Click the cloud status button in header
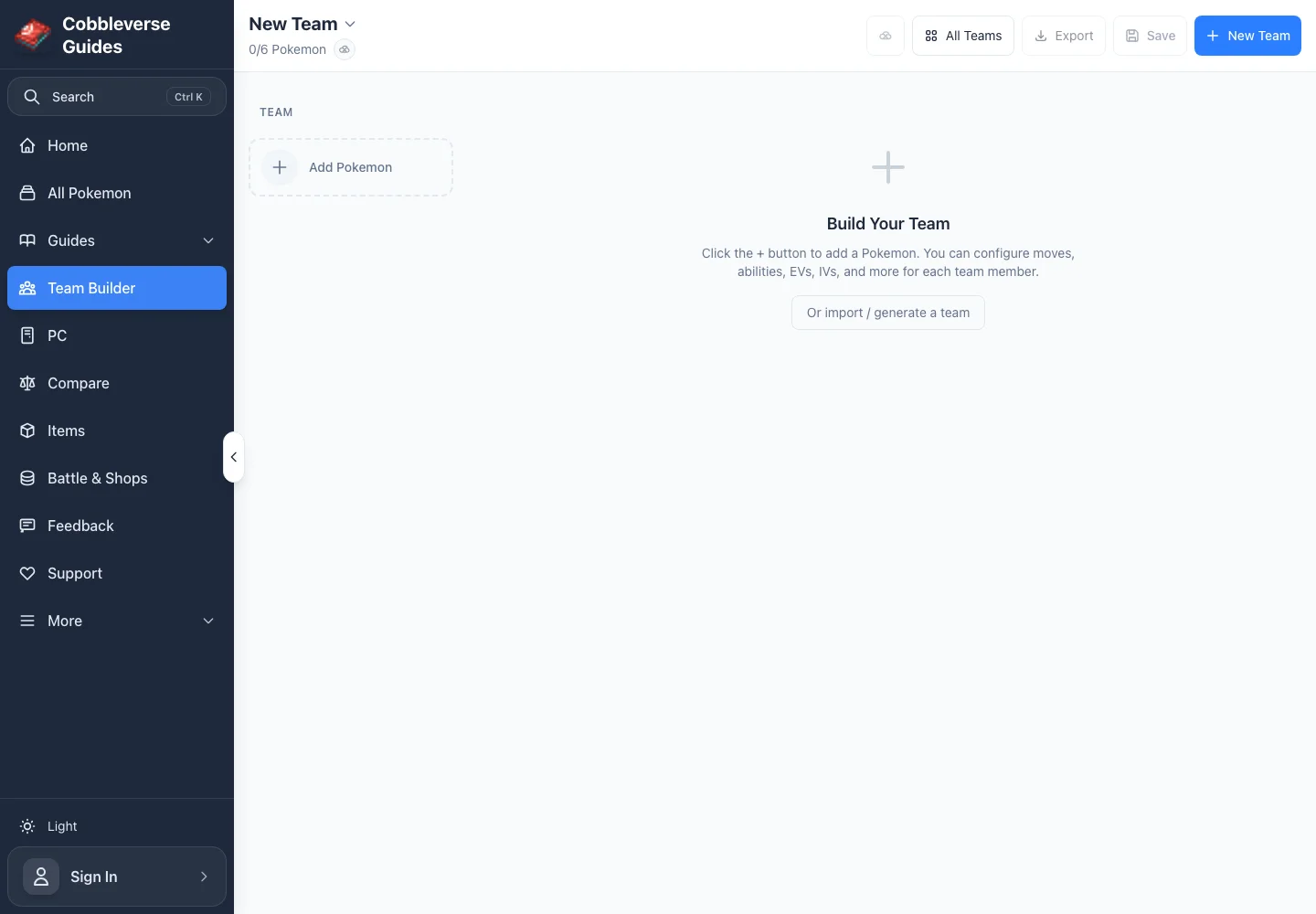 [x=886, y=36]
